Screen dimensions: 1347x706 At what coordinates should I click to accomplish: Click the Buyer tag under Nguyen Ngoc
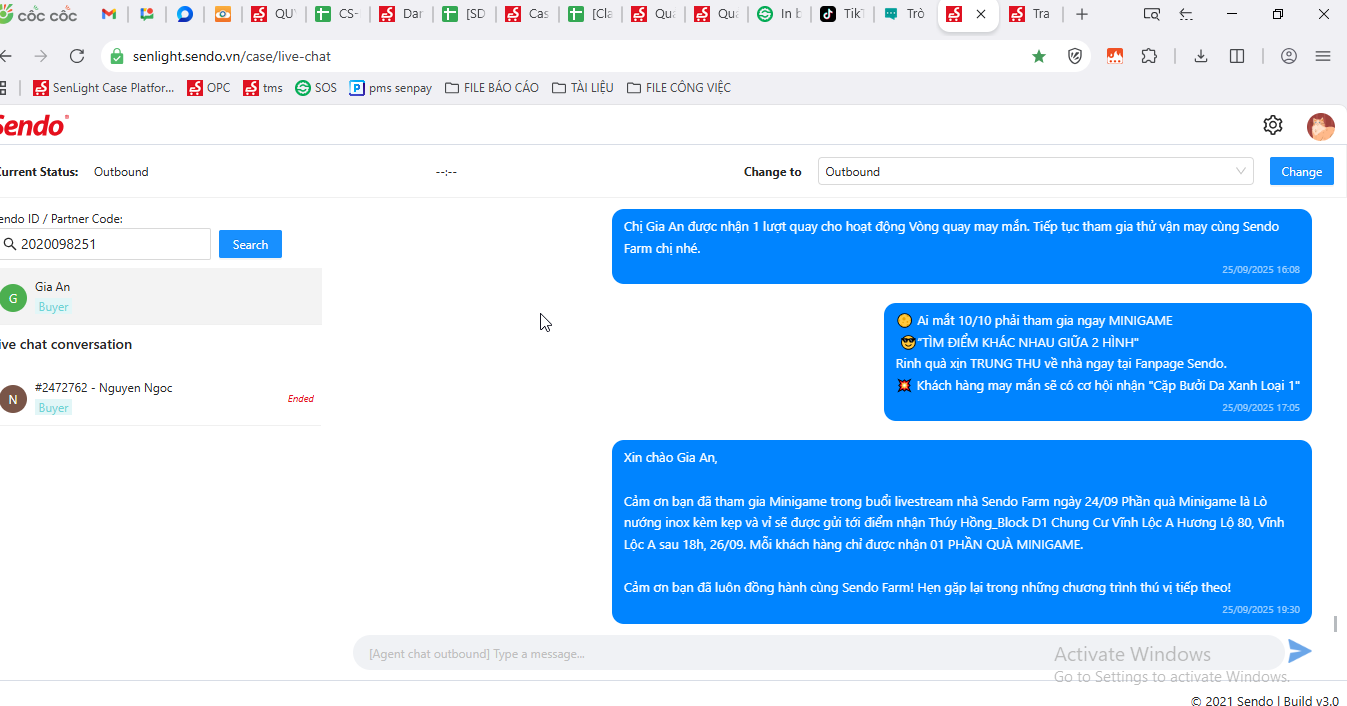click(x=54, y=408)
